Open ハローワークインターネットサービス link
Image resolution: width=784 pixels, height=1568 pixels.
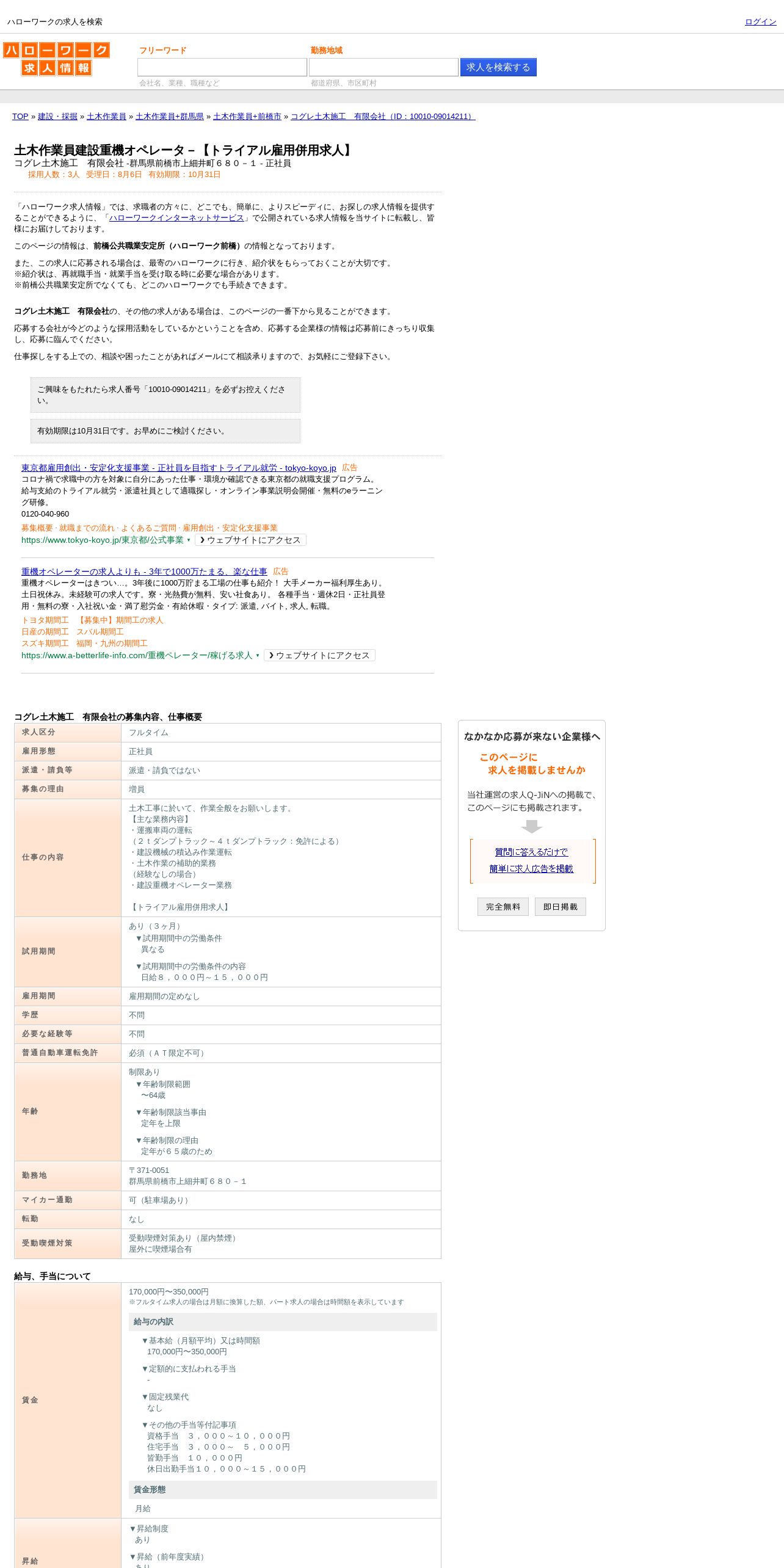point(176,218)
